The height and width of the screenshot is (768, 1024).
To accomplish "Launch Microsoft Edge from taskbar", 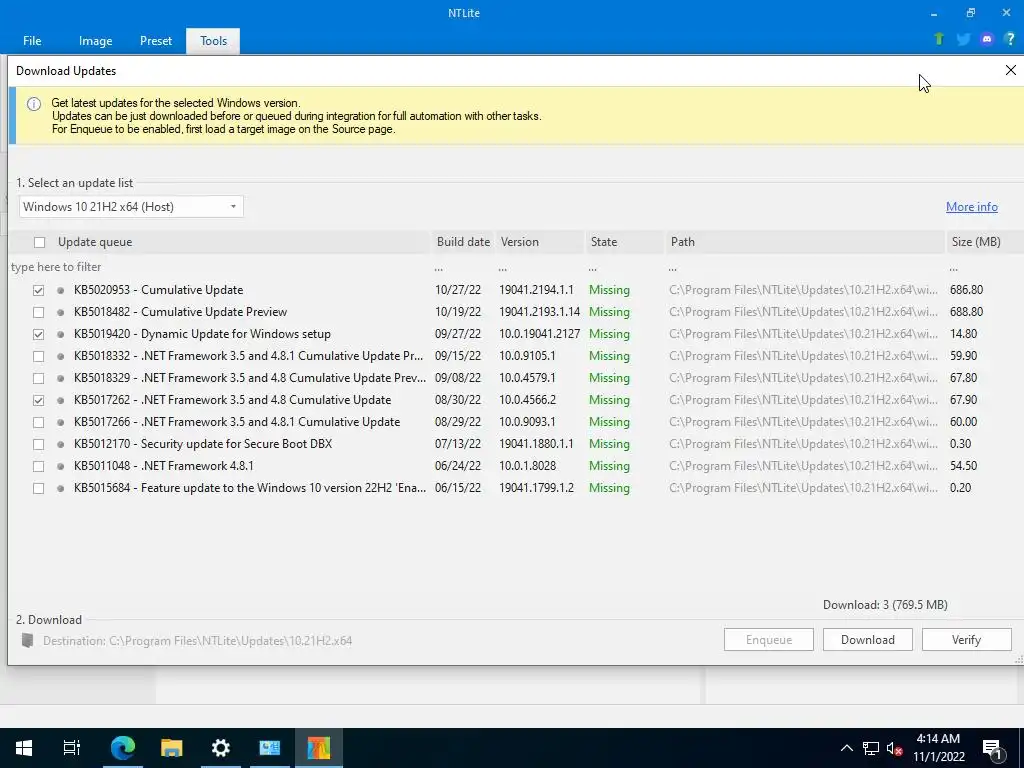I will (122, 748).
